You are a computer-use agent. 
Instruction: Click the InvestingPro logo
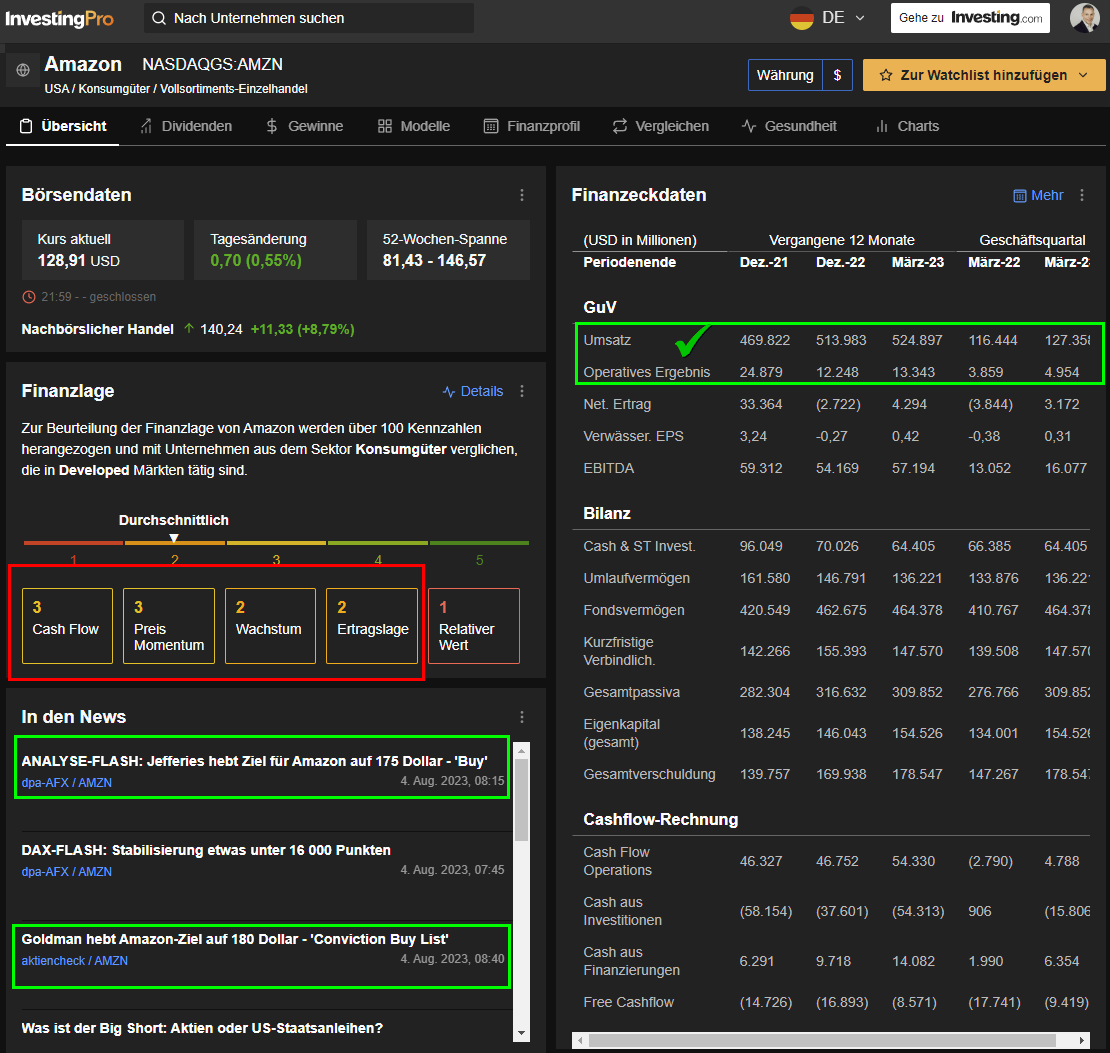(x=59, y=19)
